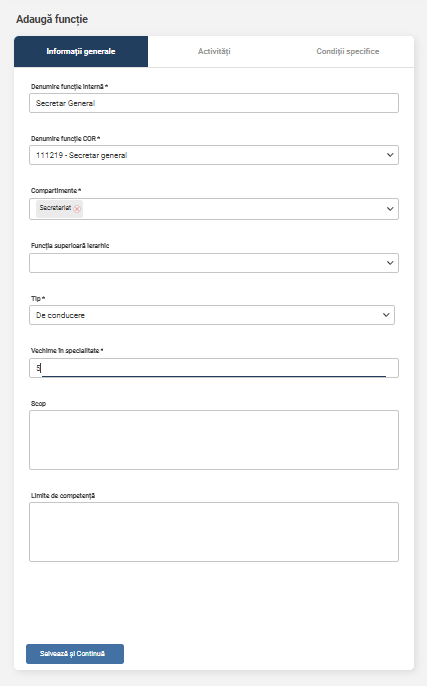The width and height of the screenshot is (427, 686).
Task: Click the Salvează și Continuă button
Action: pyautogui.click(x=75, y=654)
